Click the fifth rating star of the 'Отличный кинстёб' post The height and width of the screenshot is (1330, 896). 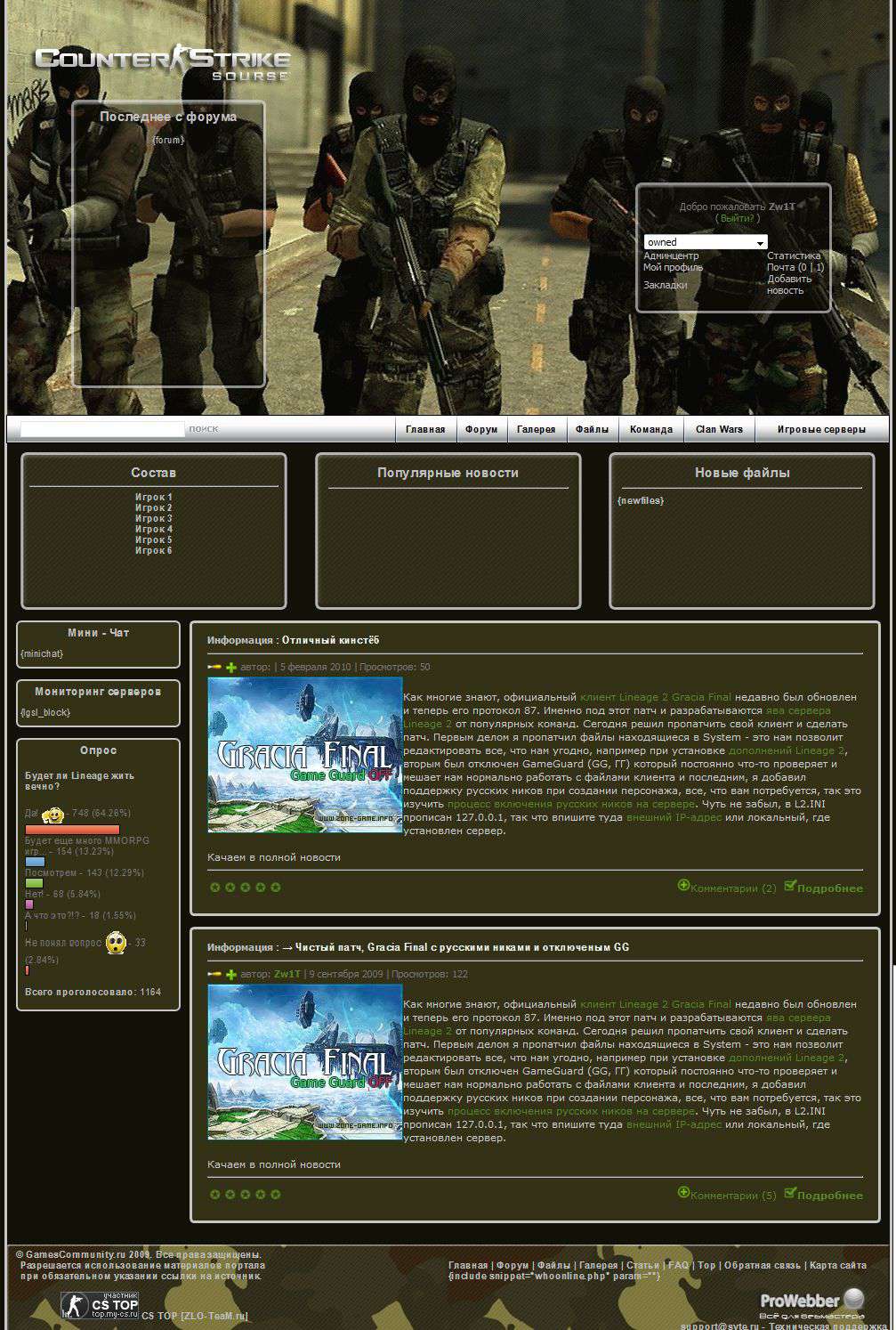pos(276,887)
